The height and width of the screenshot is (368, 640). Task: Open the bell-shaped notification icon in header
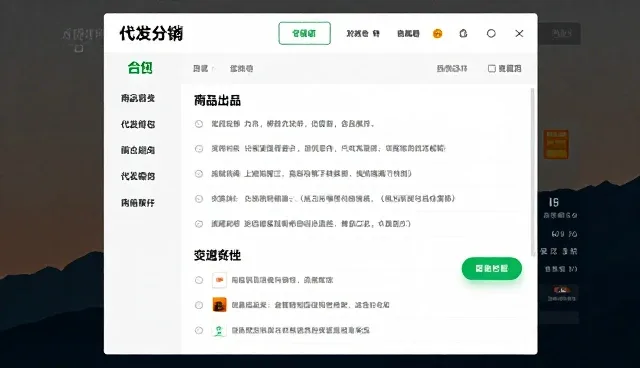pyautogui.click(x=463, y=33)
